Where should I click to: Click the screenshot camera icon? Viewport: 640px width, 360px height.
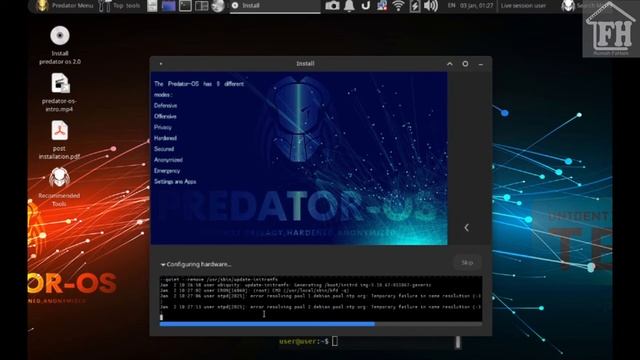tap(332, 5)
